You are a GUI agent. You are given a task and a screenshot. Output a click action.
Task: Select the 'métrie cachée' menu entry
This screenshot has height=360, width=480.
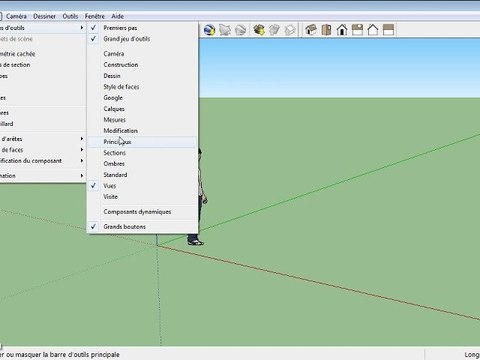[x=42, y=54]
